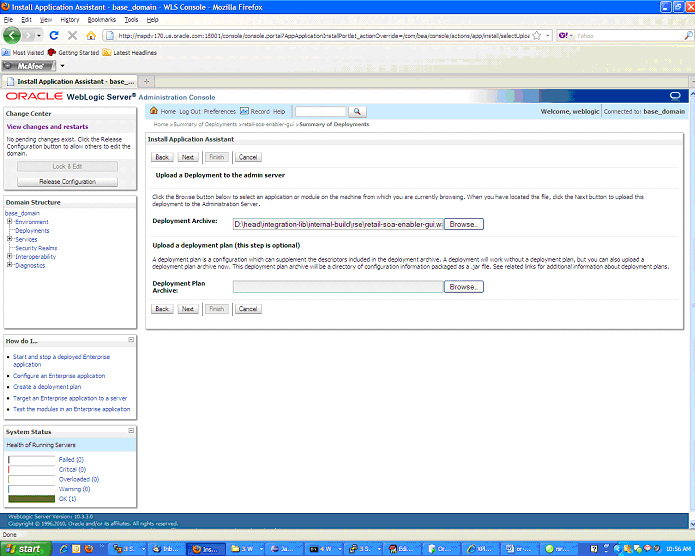
Task: Click the browser address bar
Action: click(x=324, y=35)
